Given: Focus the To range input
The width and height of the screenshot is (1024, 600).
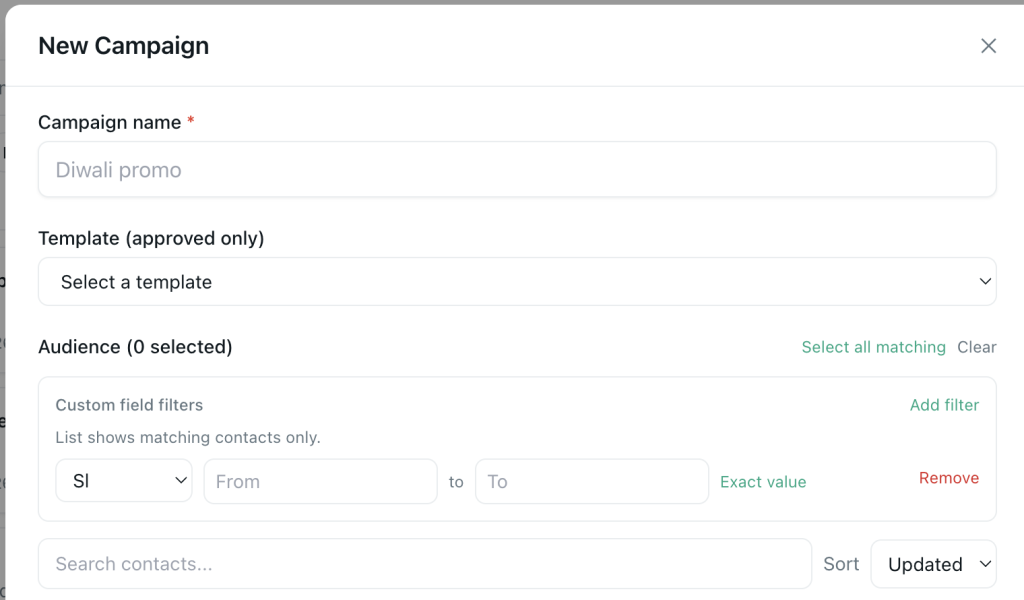Looking at the screenshot, I should coord(592,481).
